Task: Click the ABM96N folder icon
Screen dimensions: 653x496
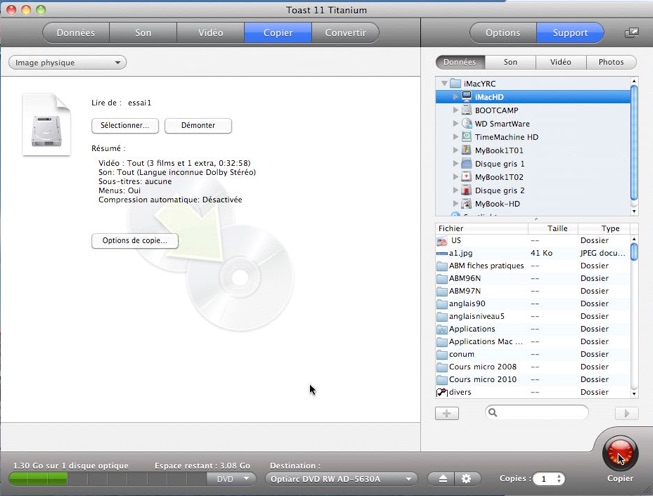Action: pos(442,279)
